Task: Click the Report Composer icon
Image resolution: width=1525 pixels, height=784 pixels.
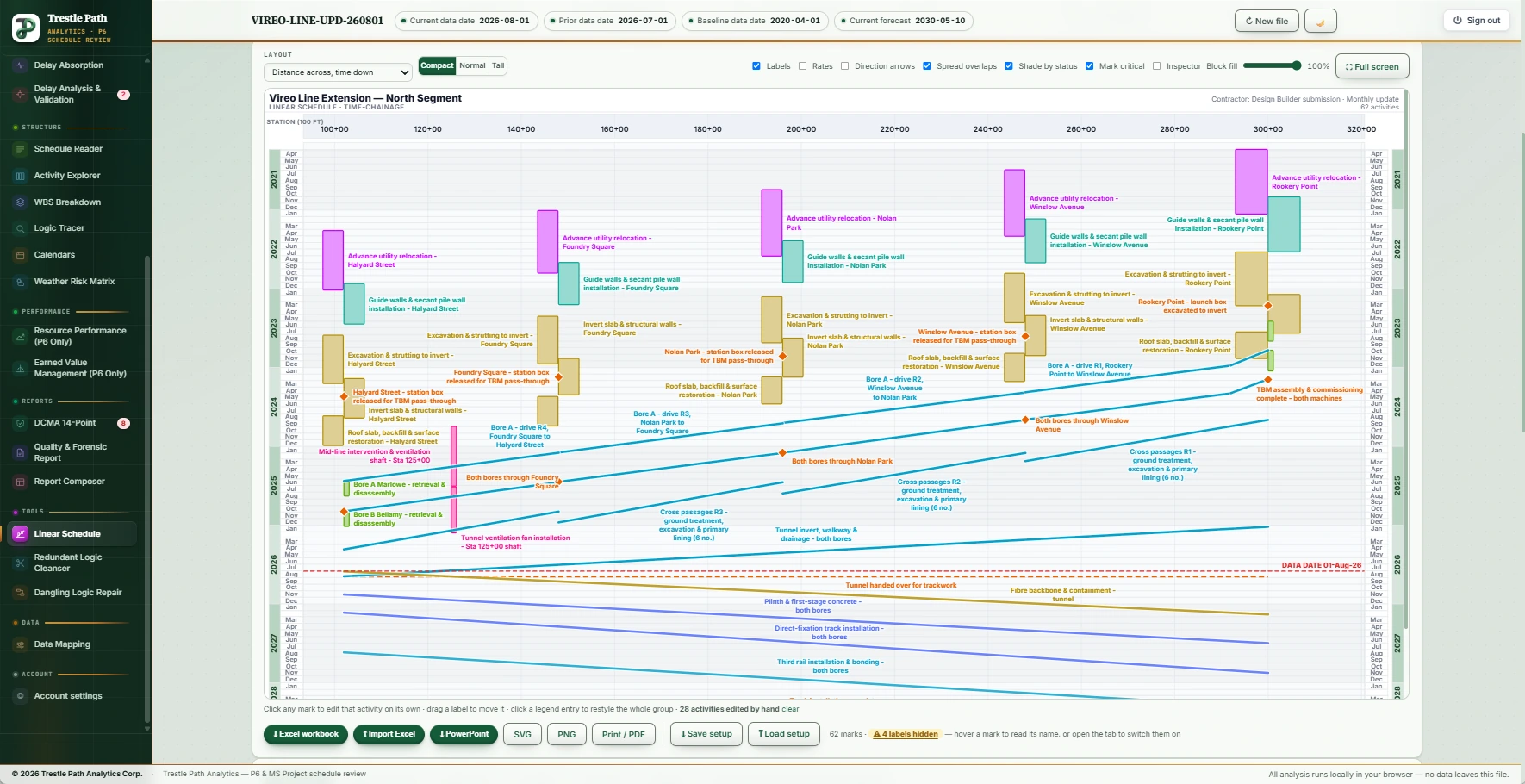Action: coord(20,482)
